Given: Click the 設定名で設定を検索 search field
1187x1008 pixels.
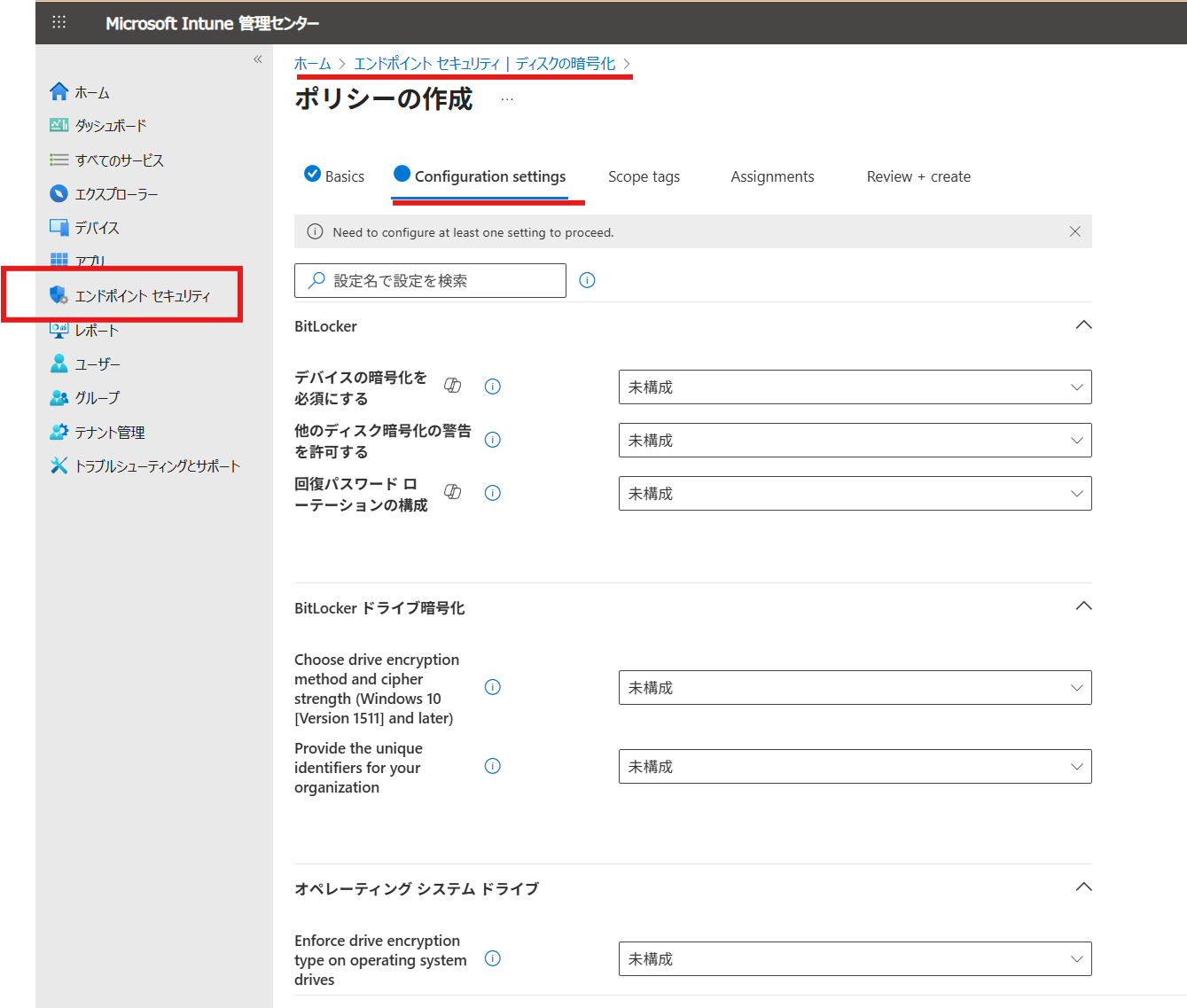Looking at the screenshot, I should pos(430,280).
